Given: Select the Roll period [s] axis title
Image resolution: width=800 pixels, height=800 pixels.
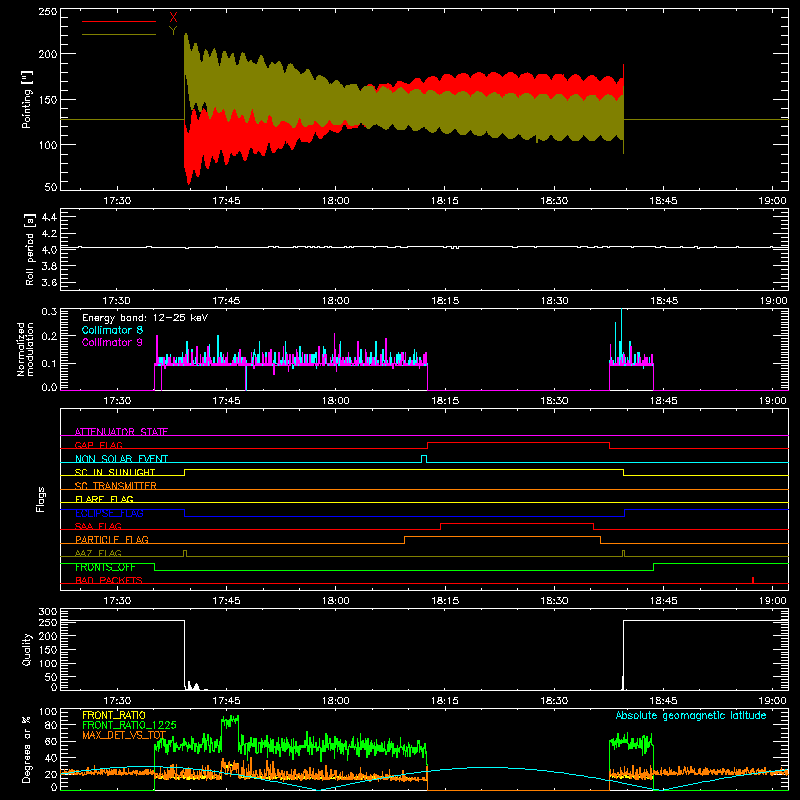Looking at the screenshot, I should coord(29,249).
